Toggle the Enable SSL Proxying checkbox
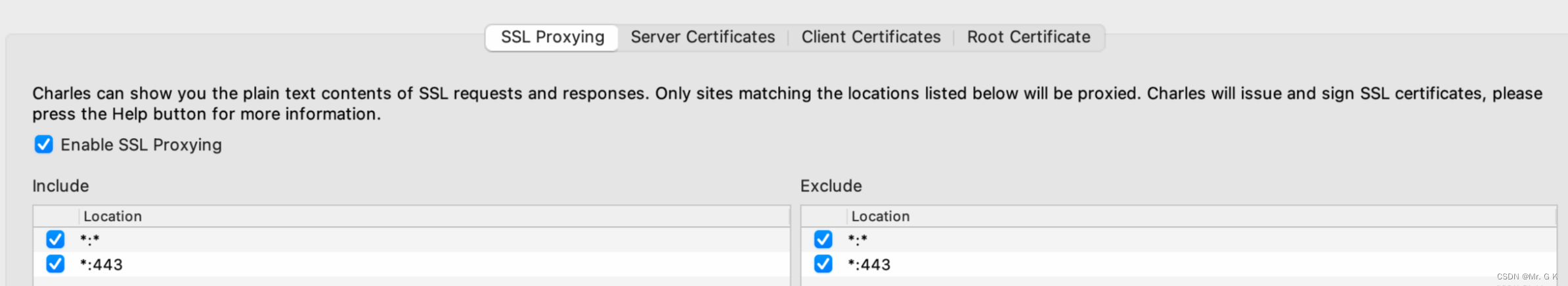This screenshot has width=1568, height=286. pos(44,145)
